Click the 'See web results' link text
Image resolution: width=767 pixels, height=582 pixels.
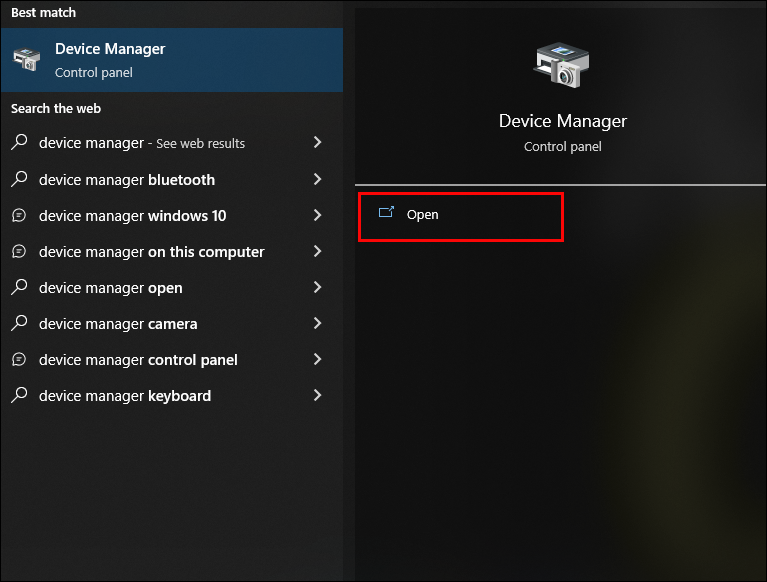pyautogui.click(x=200, y=144)
